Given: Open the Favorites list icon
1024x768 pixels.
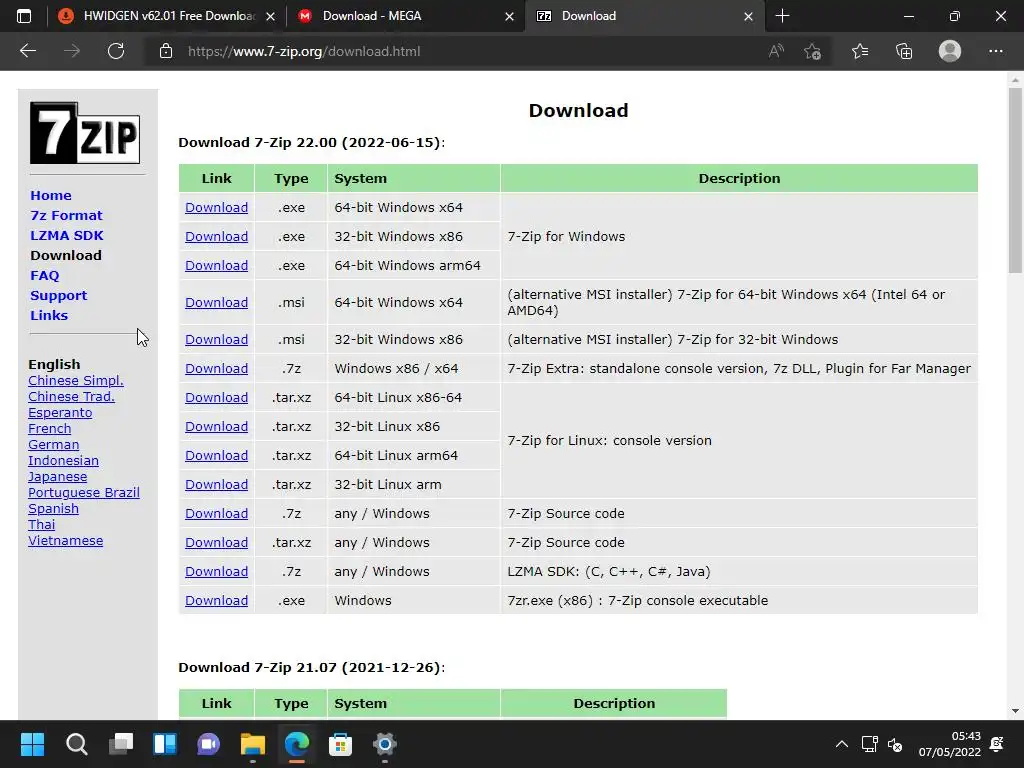Looking at the screenshot, I should [859, 51].
